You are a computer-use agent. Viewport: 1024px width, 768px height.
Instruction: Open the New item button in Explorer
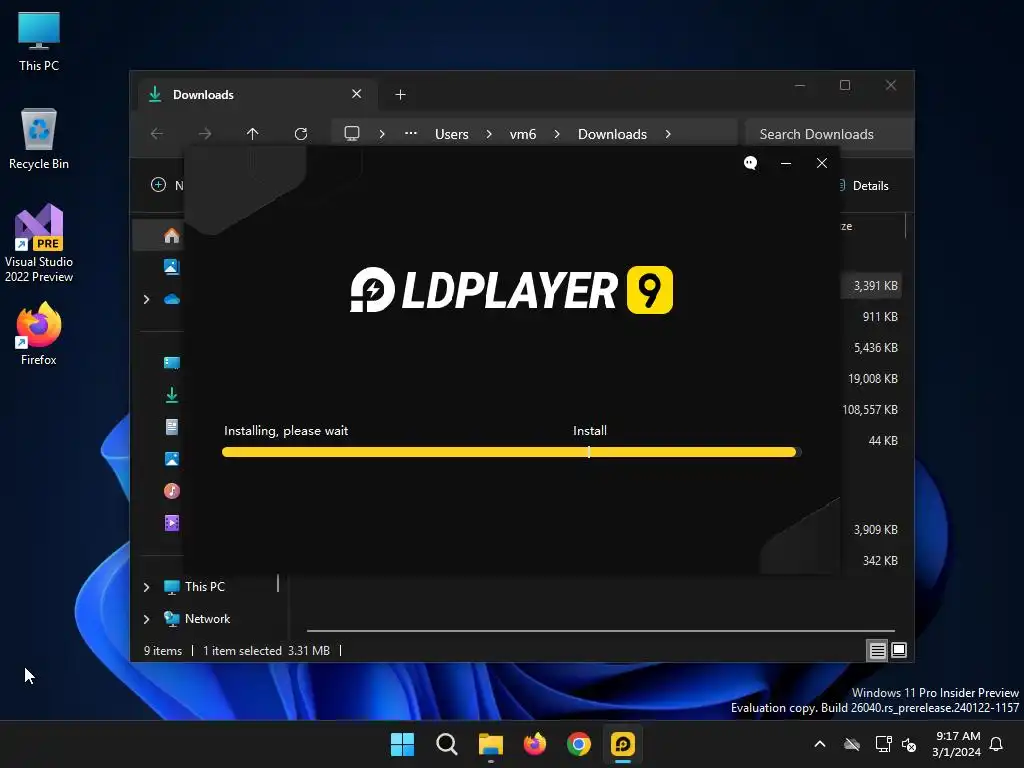[167, 185]
